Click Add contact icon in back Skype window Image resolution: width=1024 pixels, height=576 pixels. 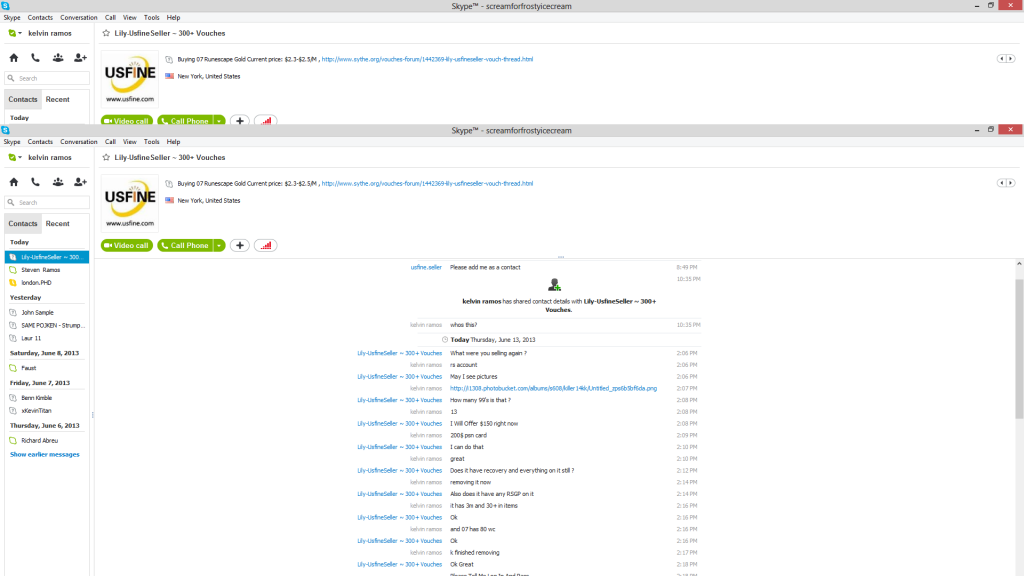[80, 58]
